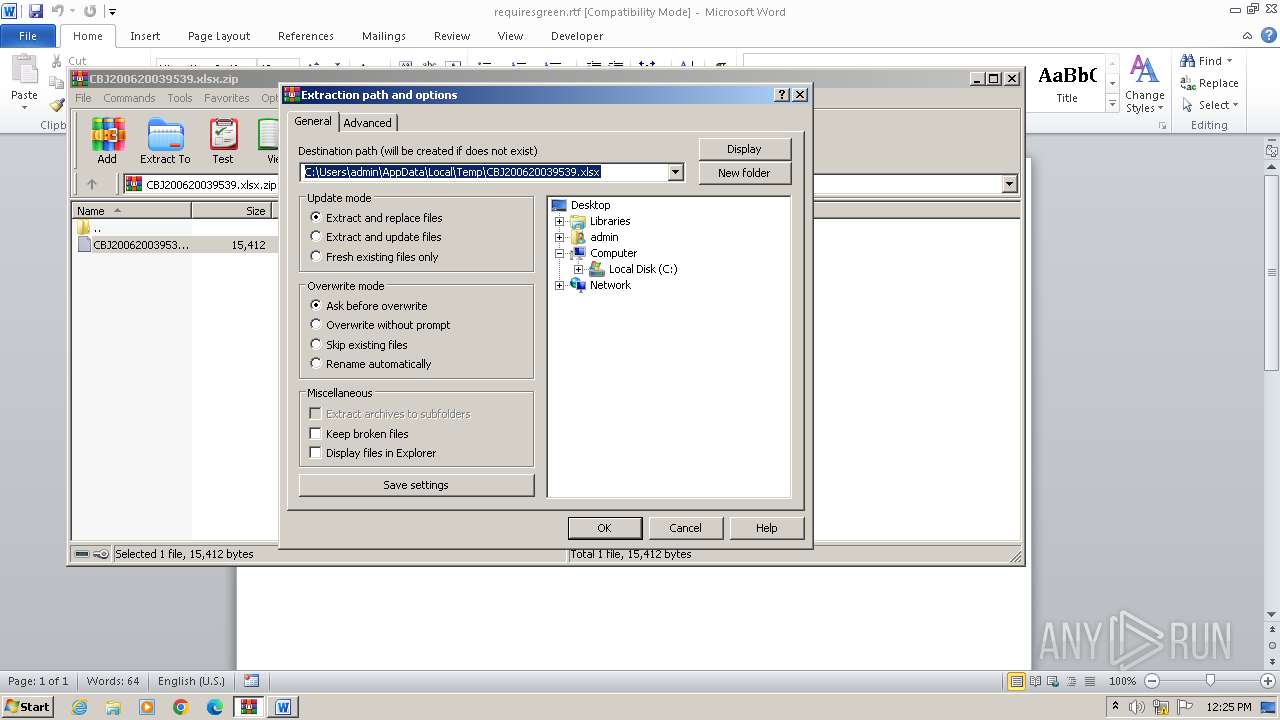
Task: Switch to Print Layout view icon
Action: (1016, 681)
